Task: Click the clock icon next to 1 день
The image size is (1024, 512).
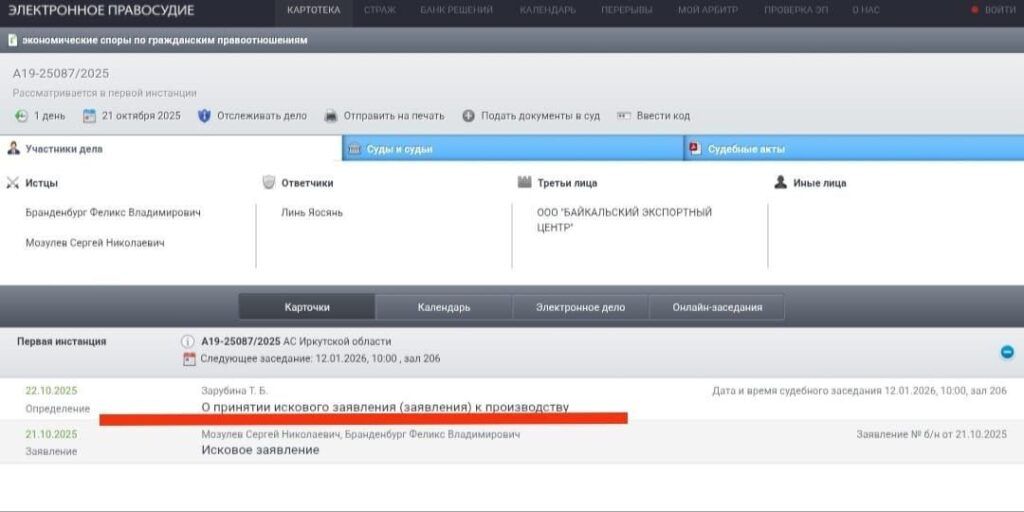Action: [22, 116]
